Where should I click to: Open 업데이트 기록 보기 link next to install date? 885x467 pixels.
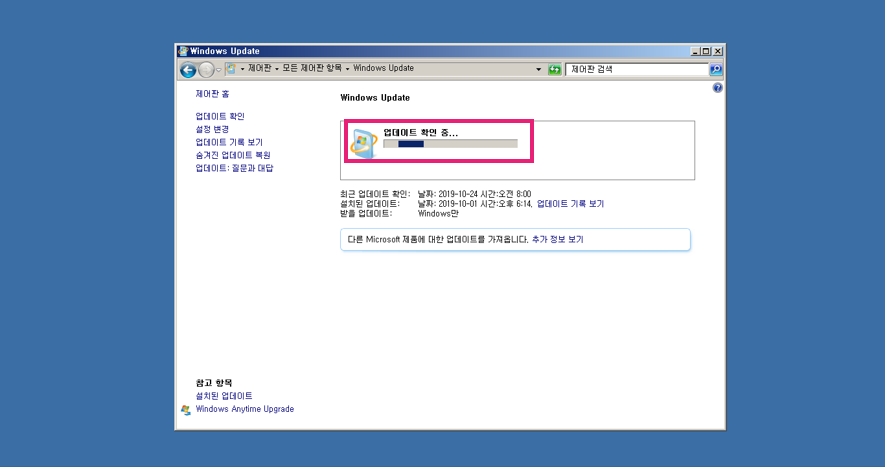pos(570,204)
